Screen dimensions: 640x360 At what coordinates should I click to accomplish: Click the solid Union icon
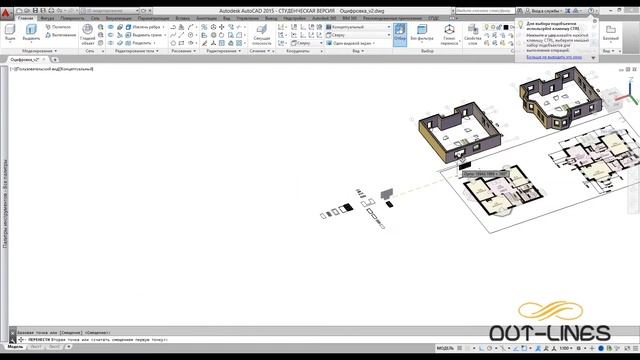111,27
